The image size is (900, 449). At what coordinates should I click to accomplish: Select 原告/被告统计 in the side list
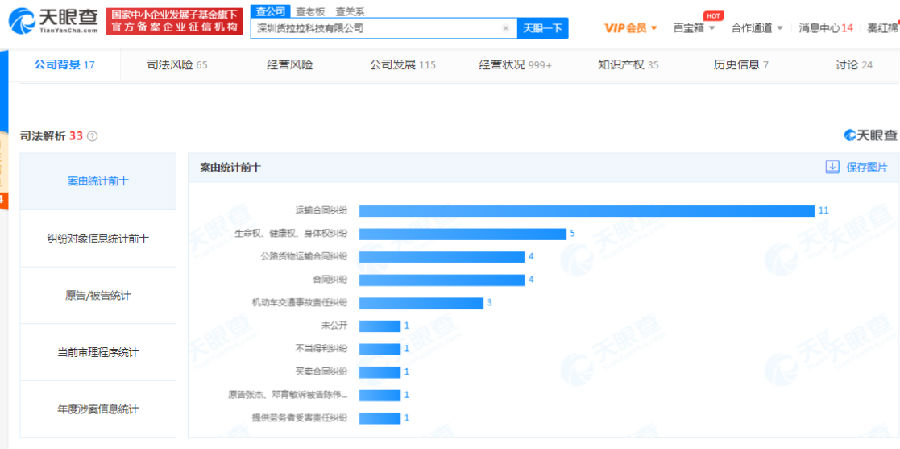click(98, 295)
